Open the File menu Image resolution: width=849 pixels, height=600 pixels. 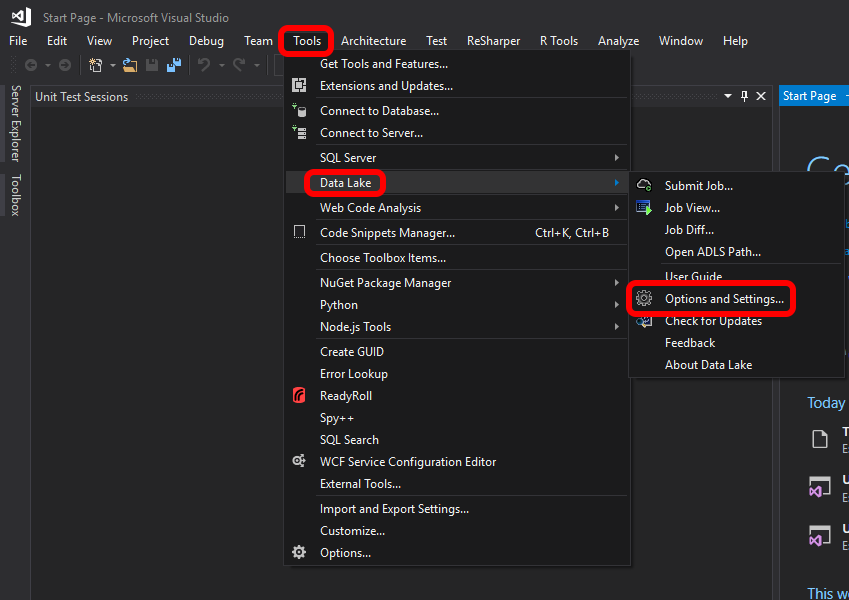tap(18, 41)
